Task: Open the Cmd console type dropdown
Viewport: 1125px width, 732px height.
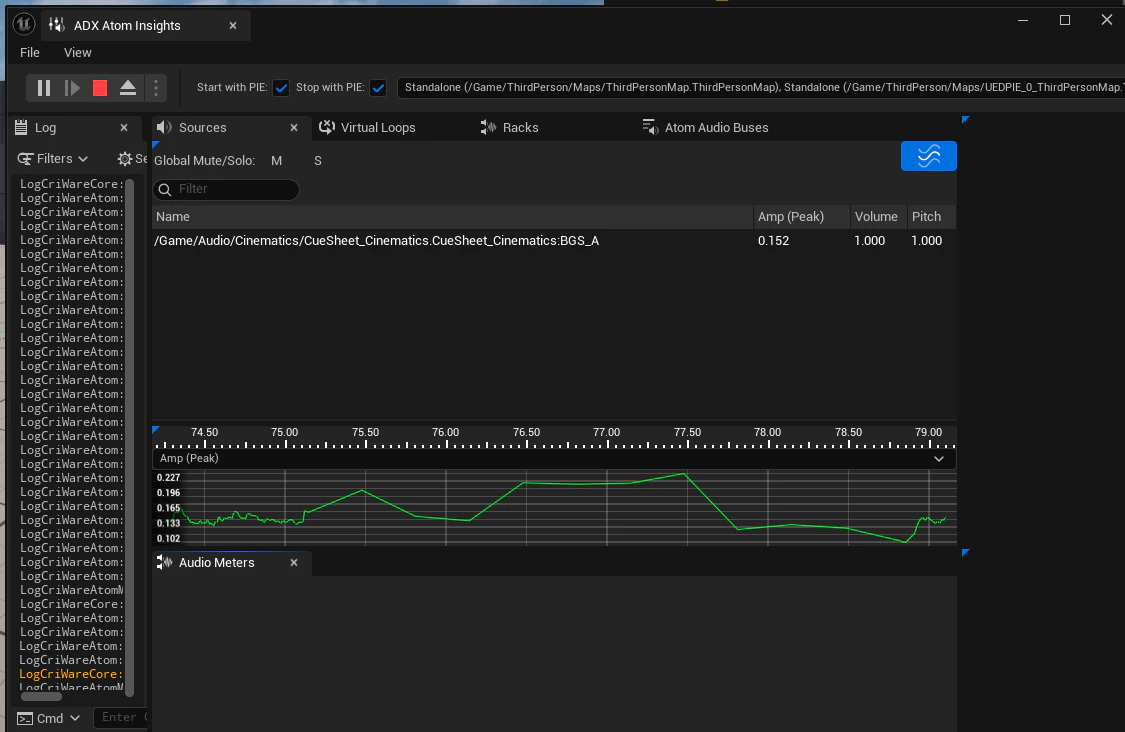Action: [48, 718]
